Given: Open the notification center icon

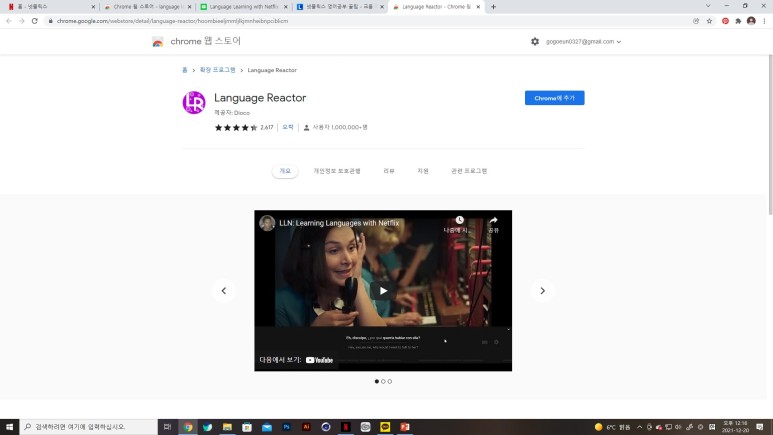Looking at the screenshot, I should [760, 427].
